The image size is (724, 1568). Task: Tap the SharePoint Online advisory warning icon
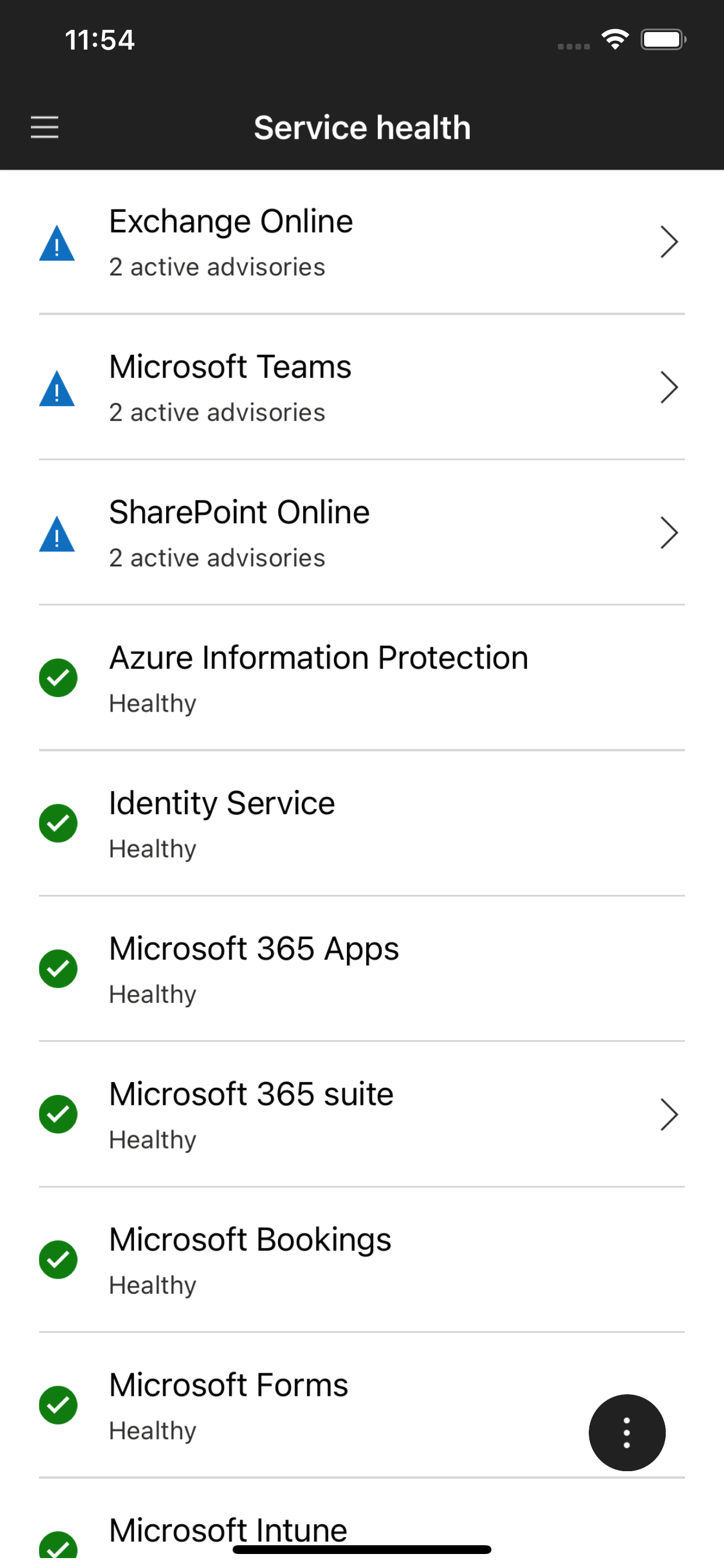[x=57, y=534]
